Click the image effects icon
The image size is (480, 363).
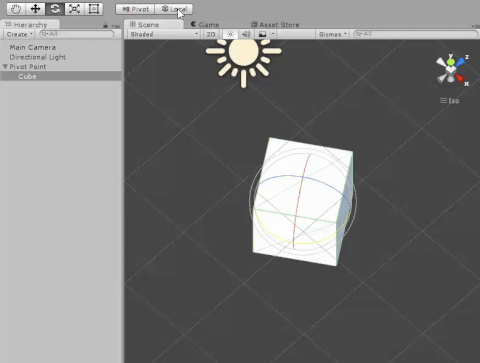[x=263, y=34]
